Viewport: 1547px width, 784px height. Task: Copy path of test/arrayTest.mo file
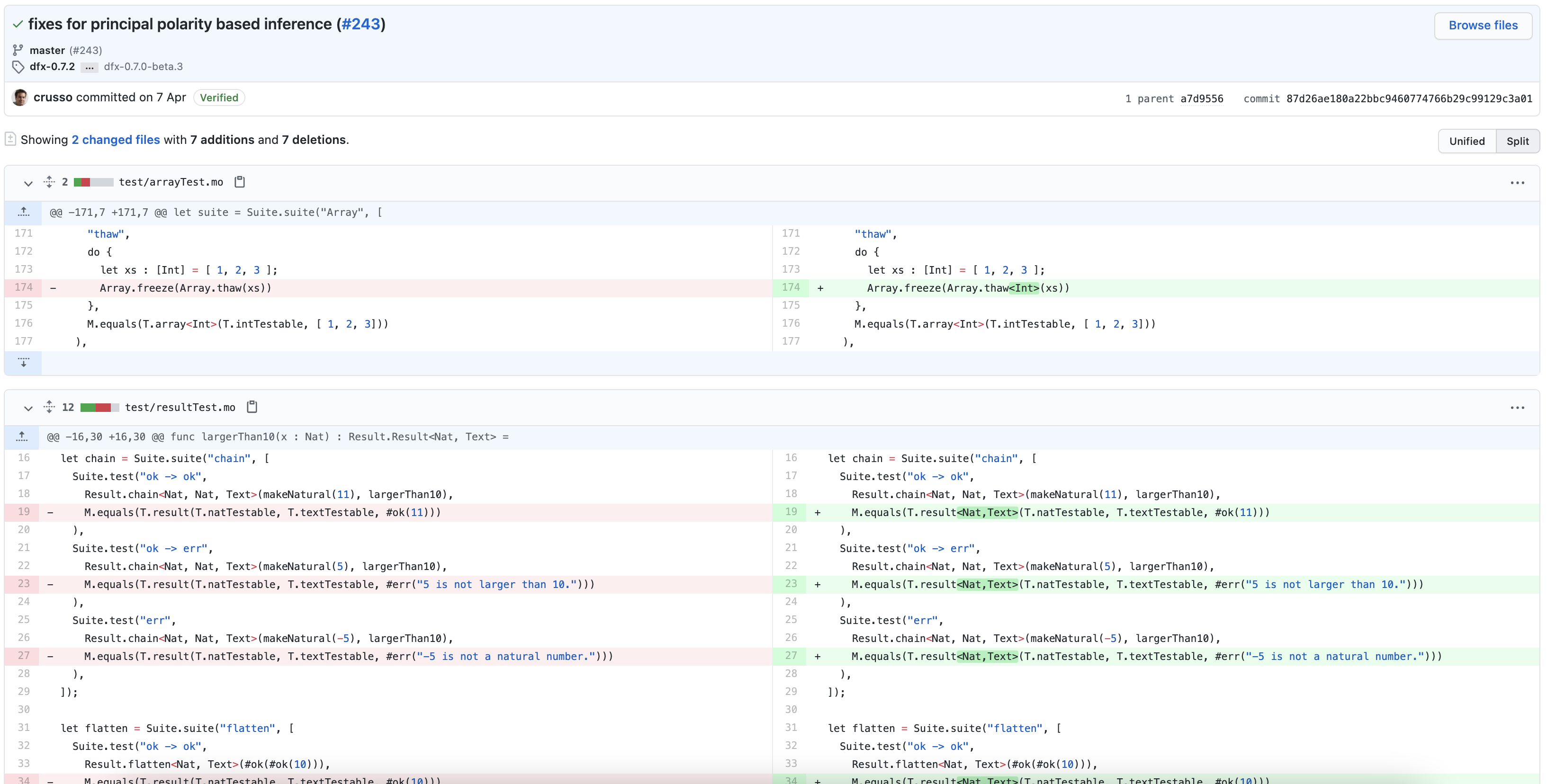(240, 182)
